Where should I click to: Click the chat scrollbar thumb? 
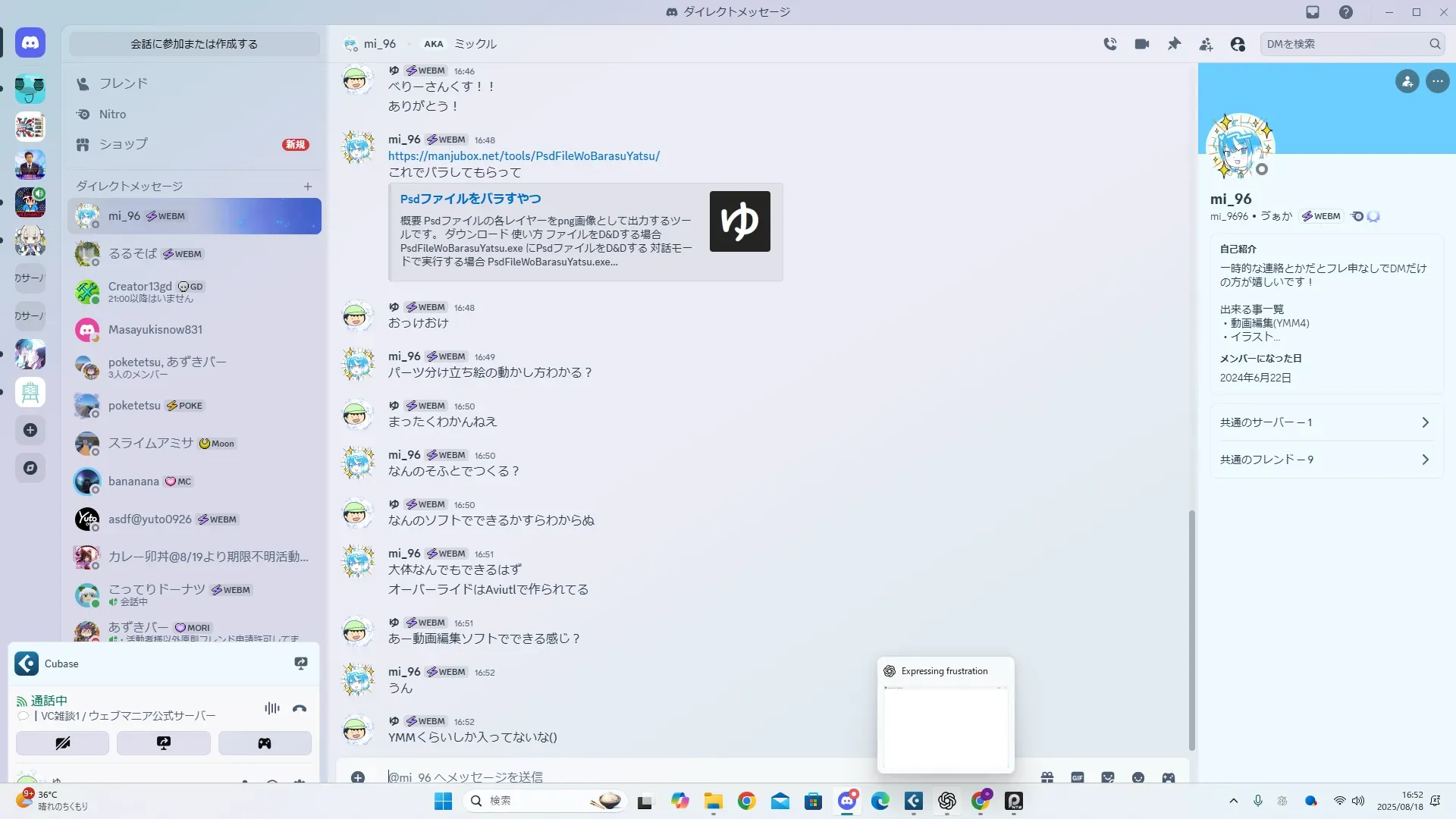1191,629
